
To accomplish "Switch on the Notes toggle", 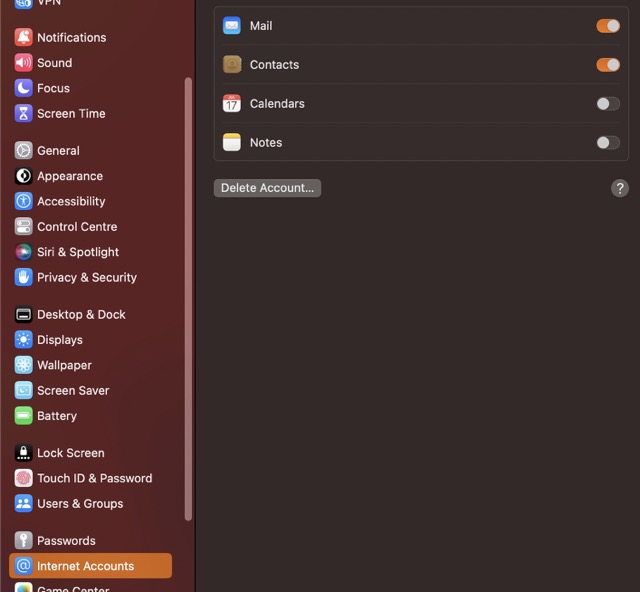I will [608, 142].
